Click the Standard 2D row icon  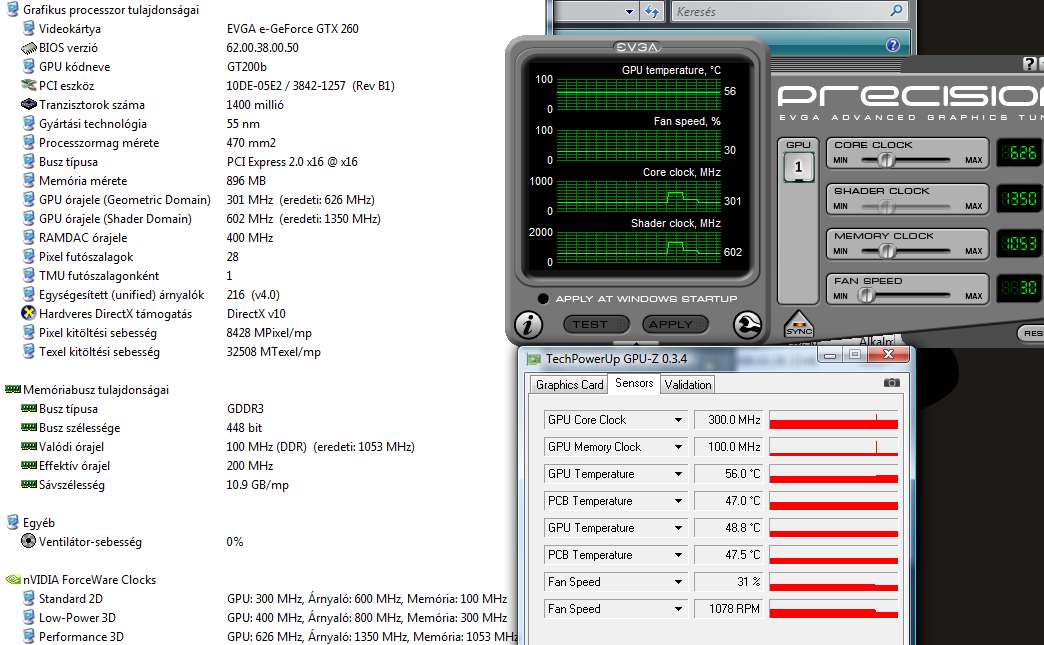pyautogui.click(x=29, y=598)
